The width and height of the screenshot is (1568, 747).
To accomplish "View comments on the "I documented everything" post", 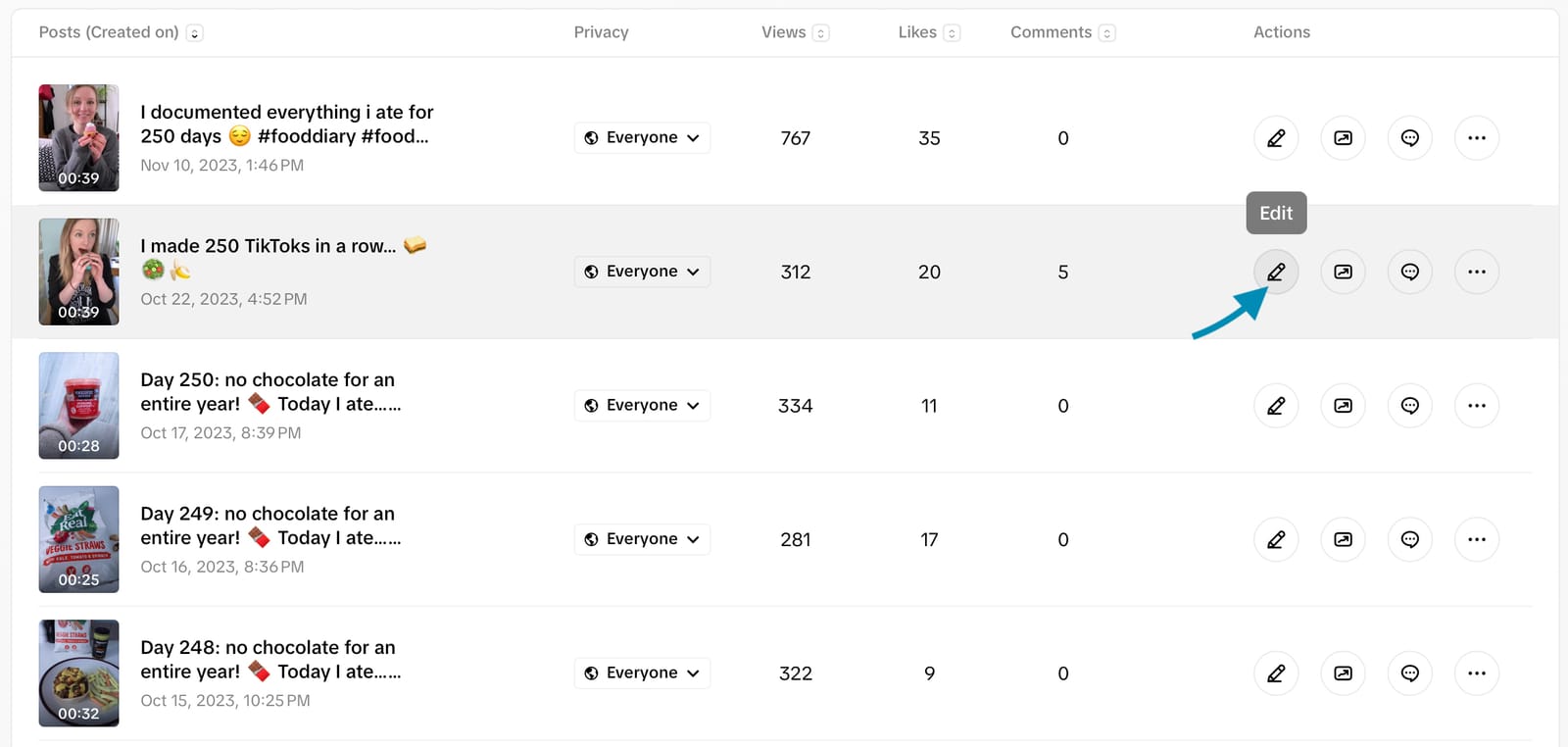I will 1409,137.
